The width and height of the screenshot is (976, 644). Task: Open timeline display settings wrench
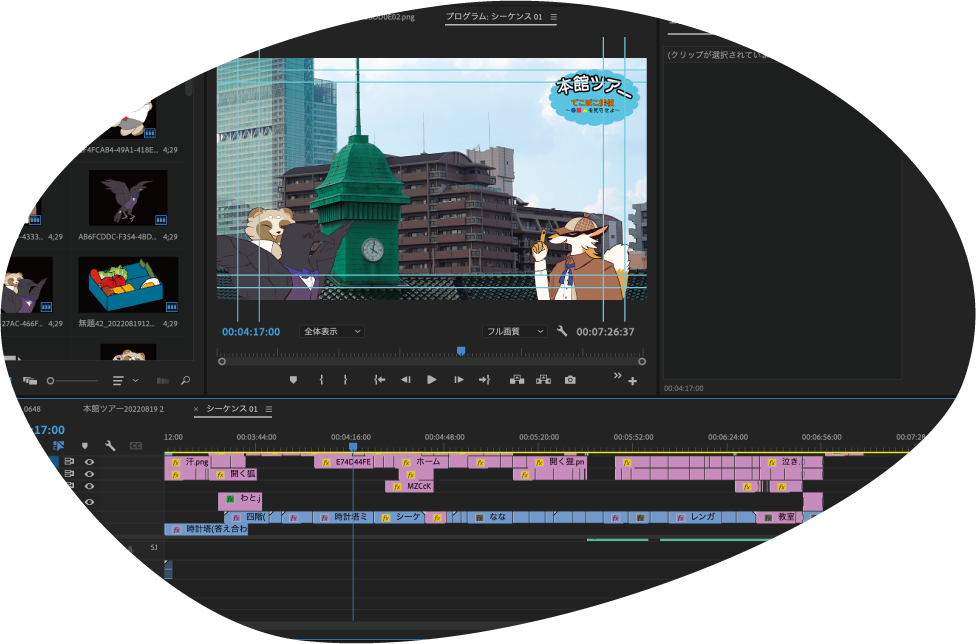tap(110, 446)
